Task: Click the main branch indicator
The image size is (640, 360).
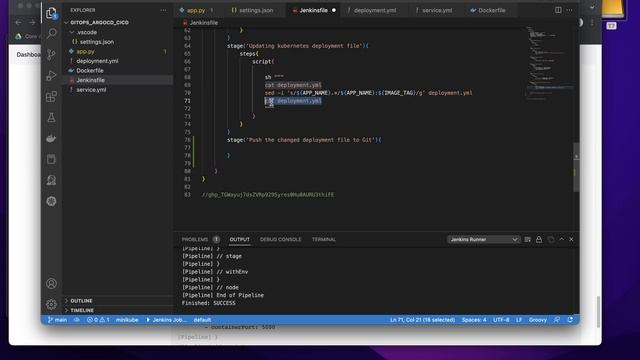Action: coord(57,320)
